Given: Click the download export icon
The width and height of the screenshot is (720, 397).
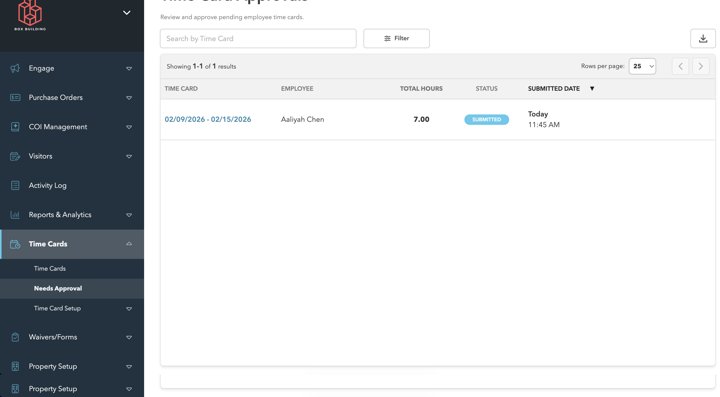Looking at the screenshot, I should coord(703,39).
